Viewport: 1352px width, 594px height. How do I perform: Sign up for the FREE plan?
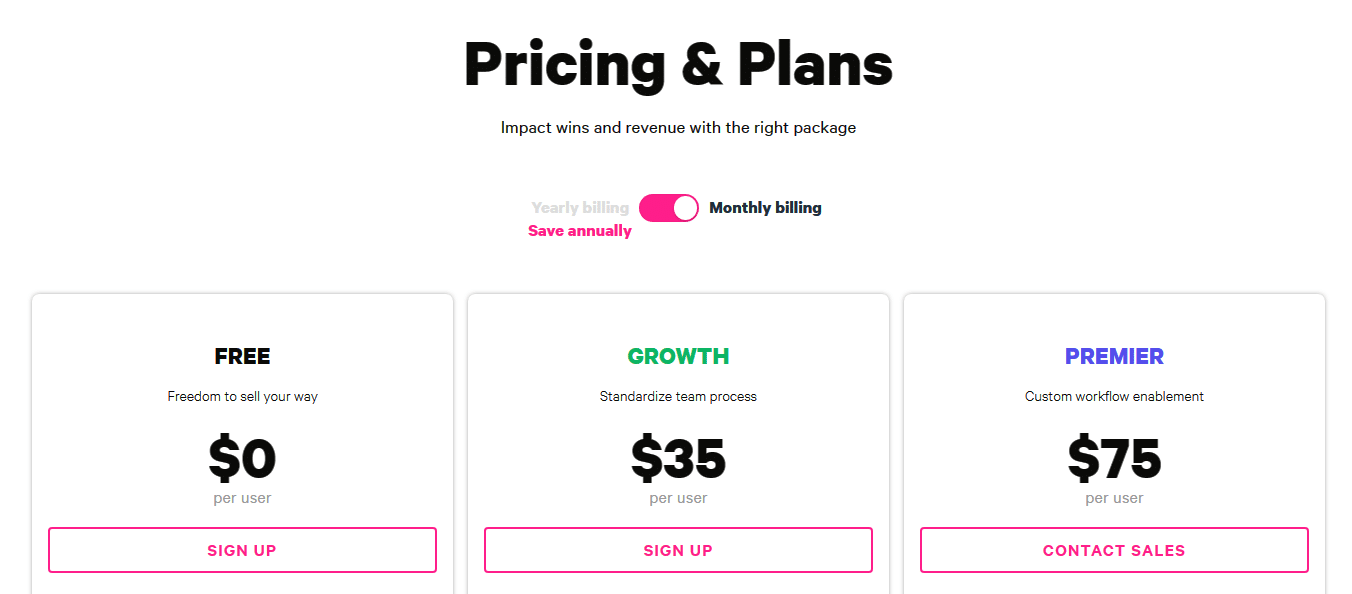242,550
